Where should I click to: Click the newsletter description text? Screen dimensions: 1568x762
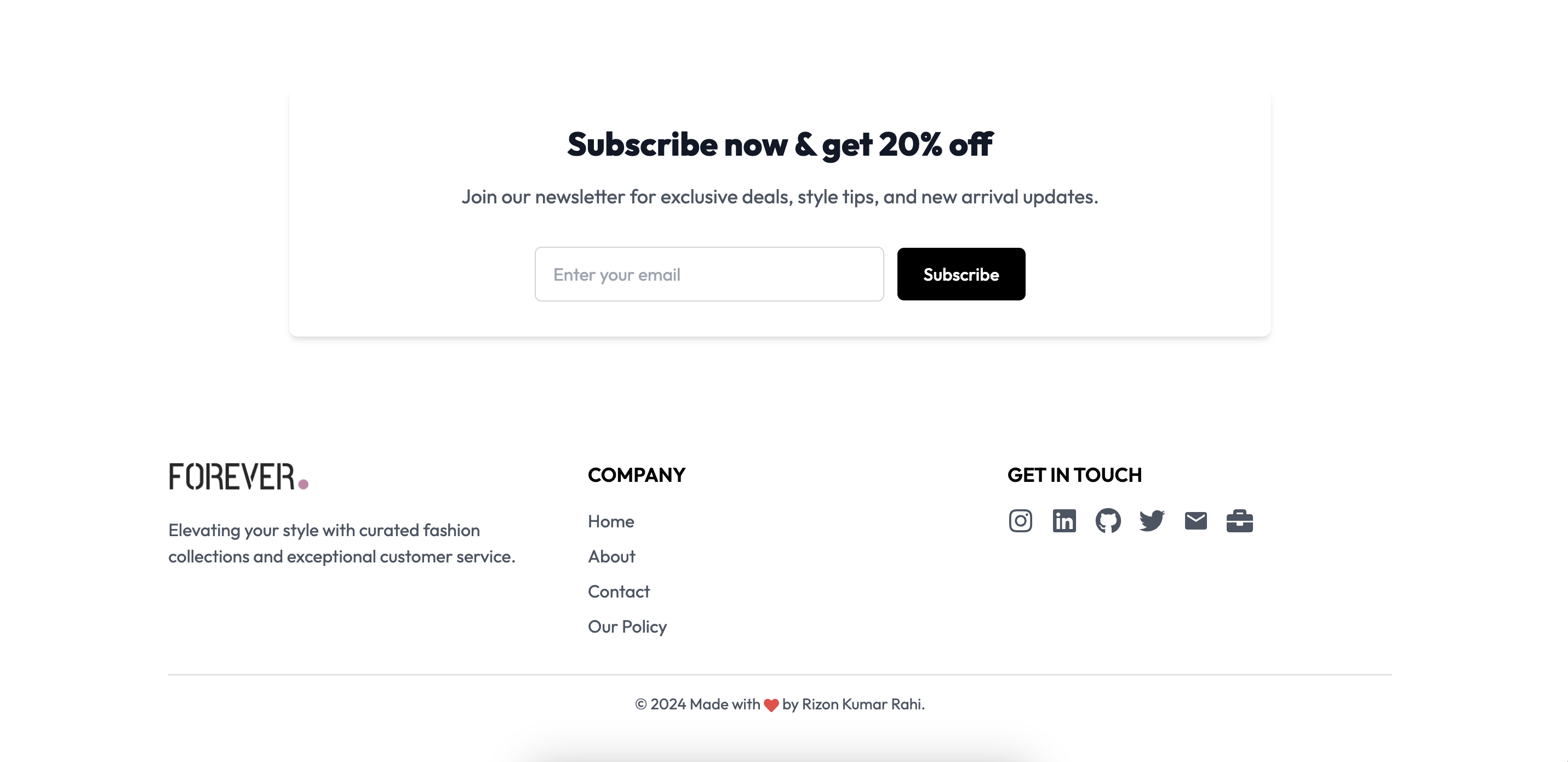780,196
